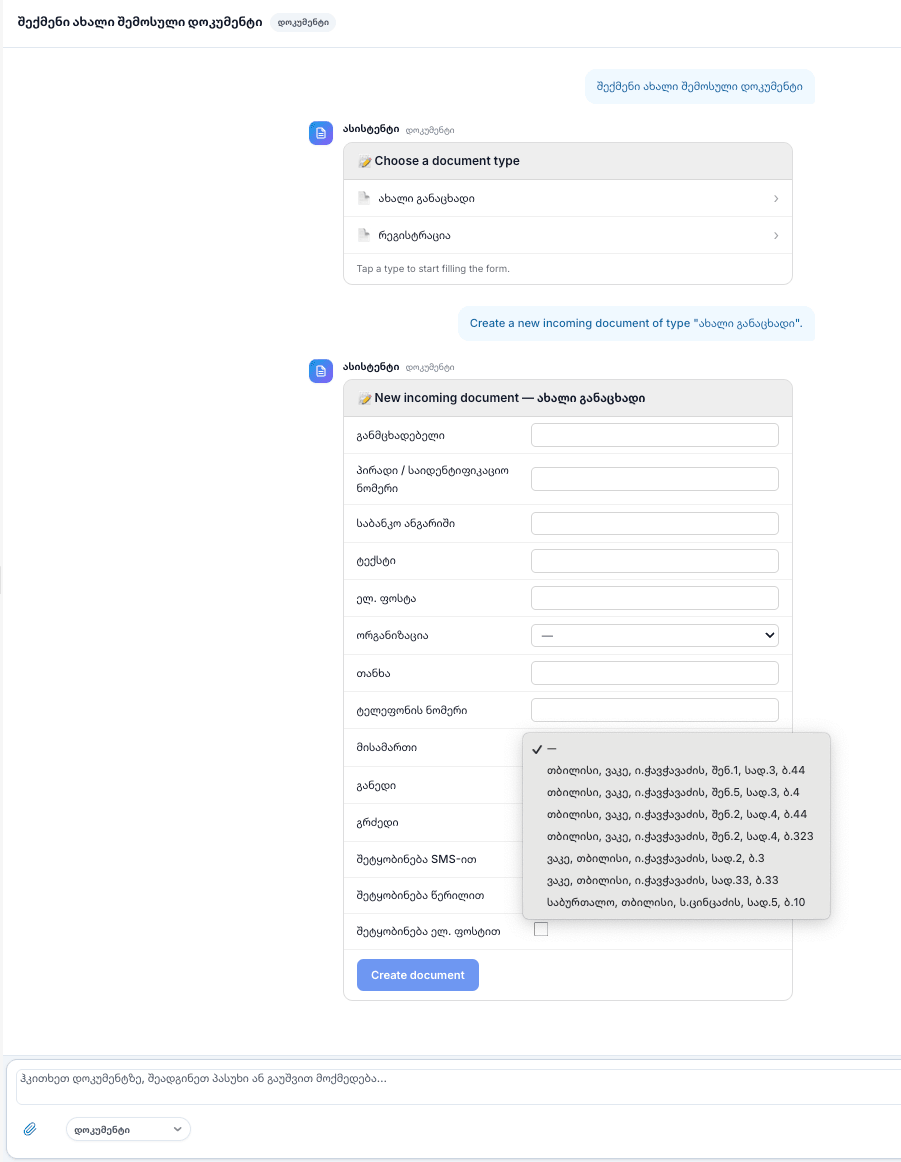
Task: Open the ორგანიზაცია dropdown
Action: [655, 635]
